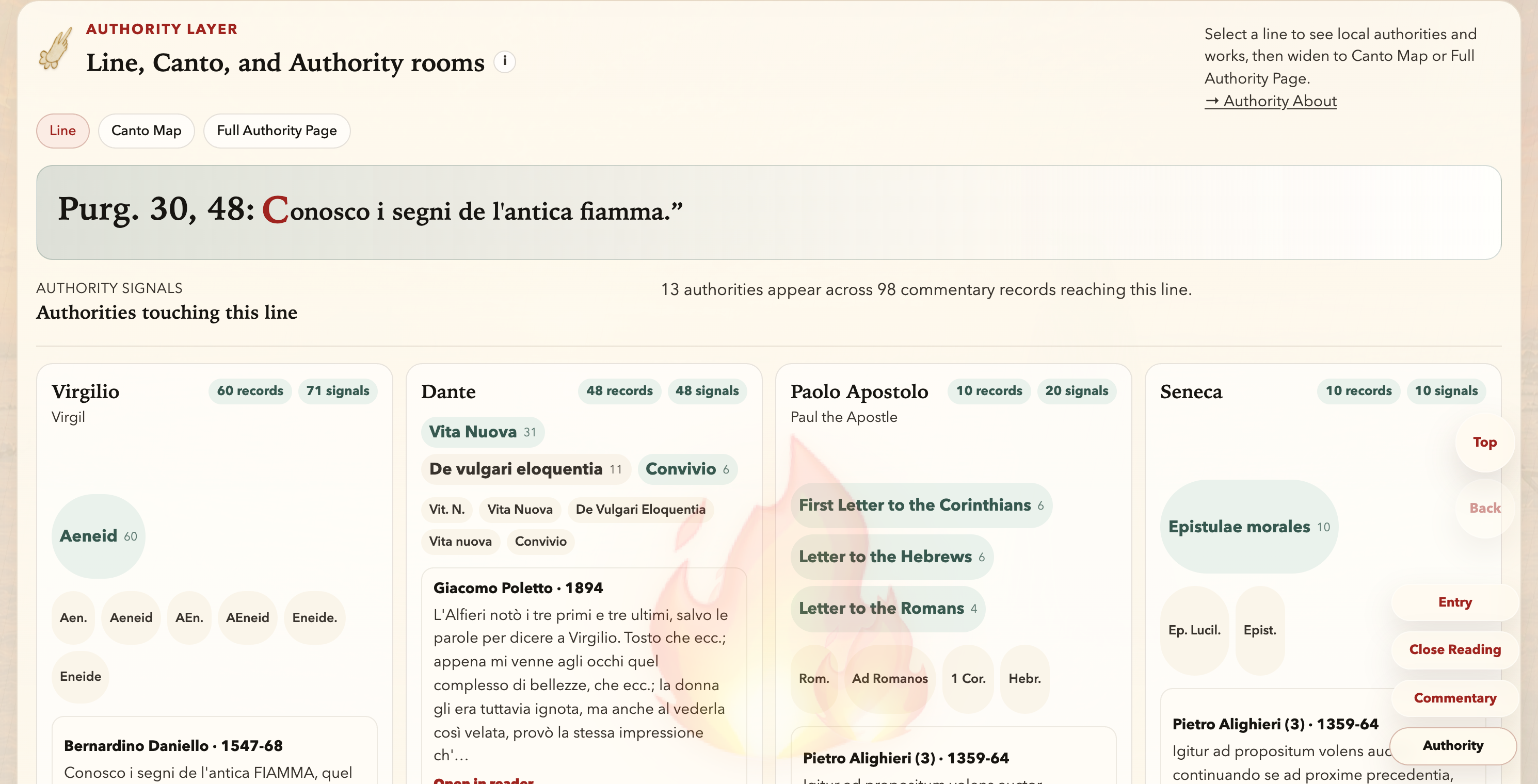1538x784 pixels.
Task: Select the Authority section button
Action: (x=1453, y=745)
